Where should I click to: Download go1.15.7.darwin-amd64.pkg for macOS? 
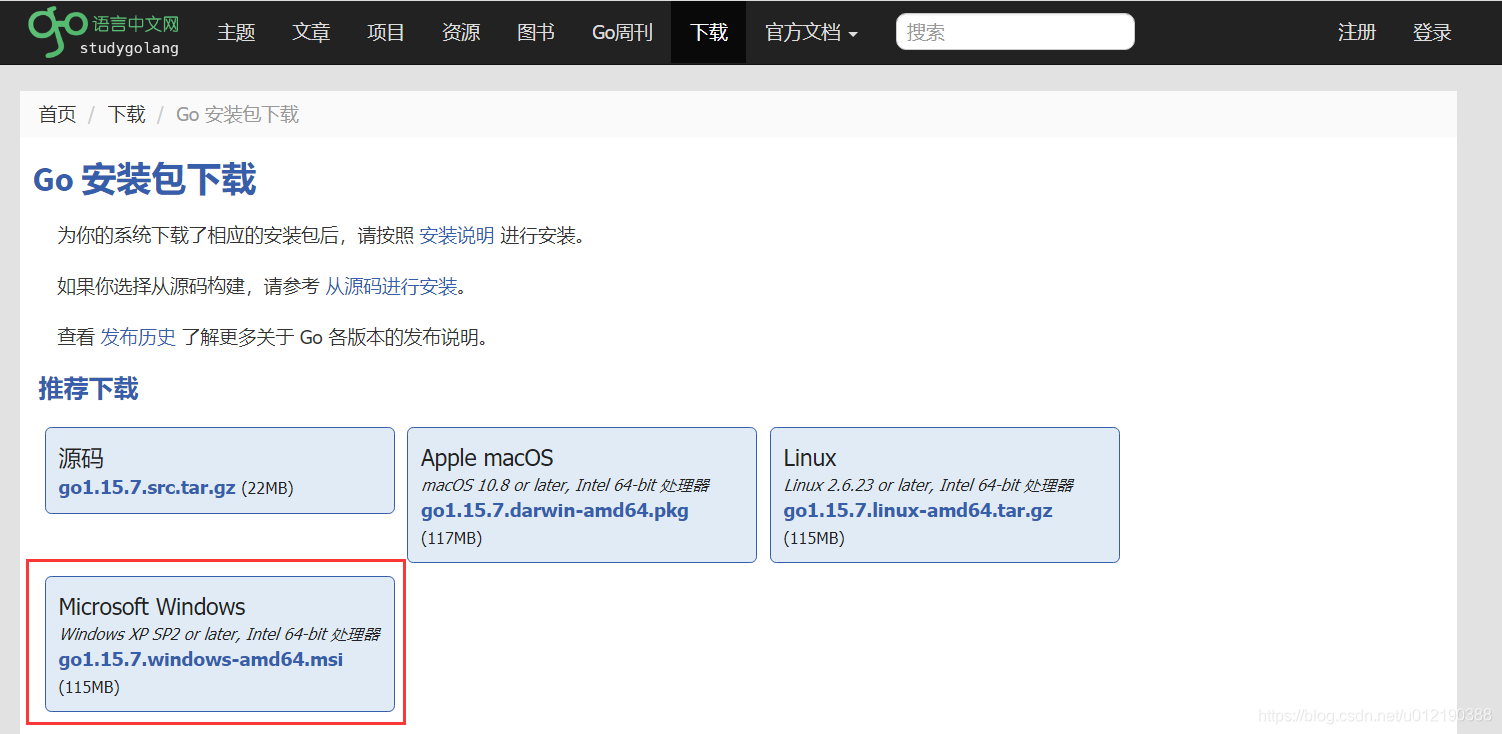click(x=555, y=510)
